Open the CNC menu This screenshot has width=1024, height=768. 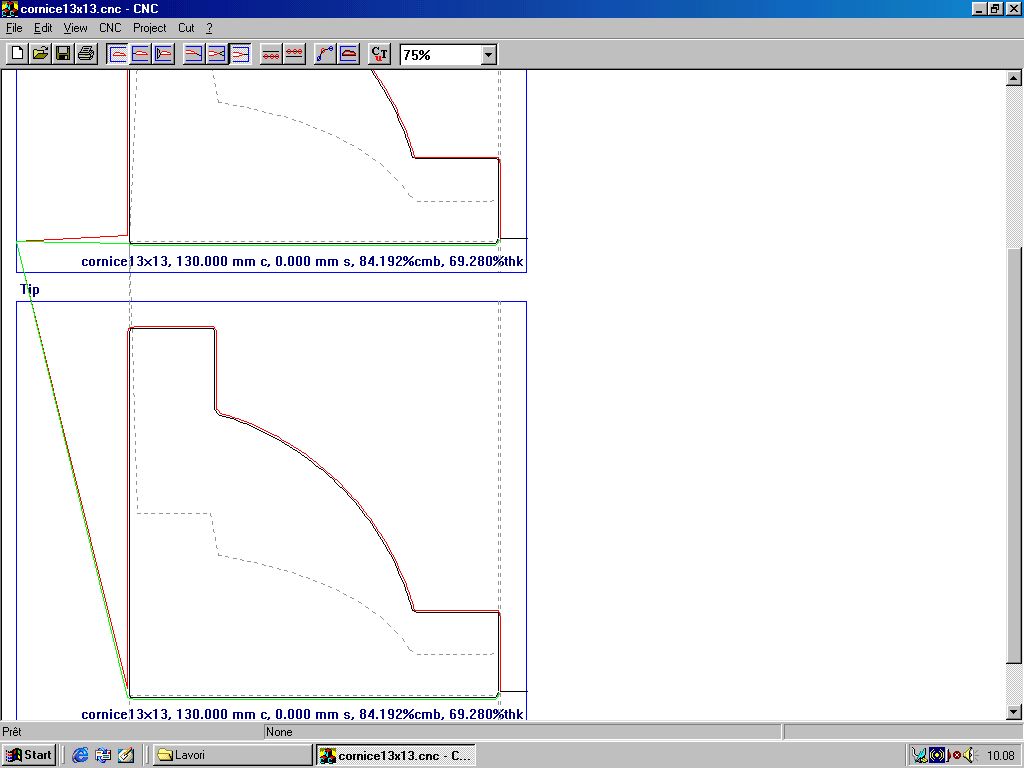[x=110, y=28]
